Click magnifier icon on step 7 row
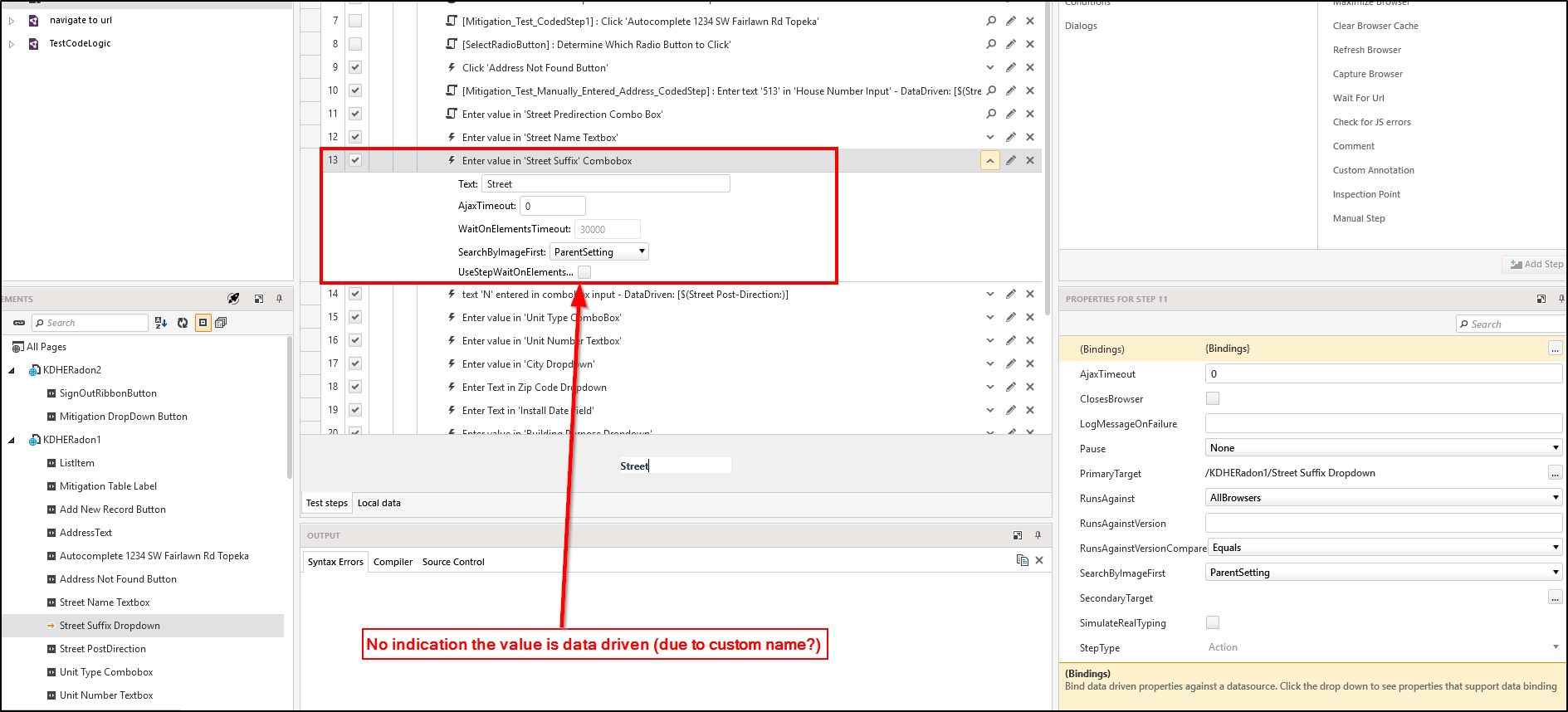1568x712 pixels. pyautogui.click(x=991, y=21)
